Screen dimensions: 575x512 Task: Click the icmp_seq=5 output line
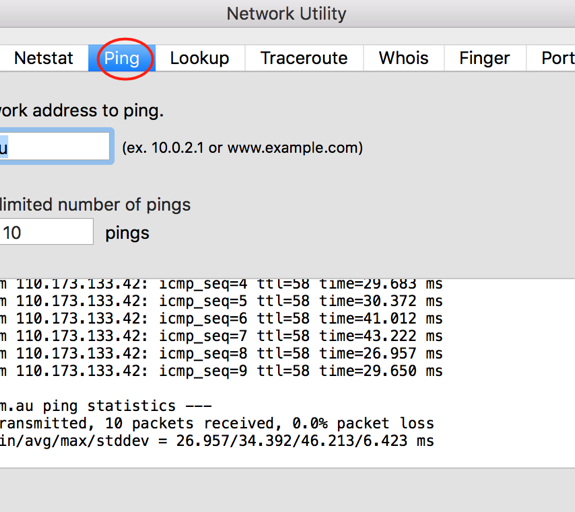pos(221,301)
